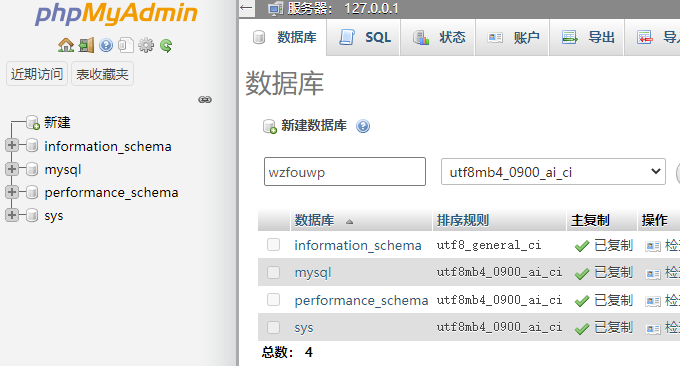Screen dimensions: 680x366
Task: Click 新建数据库 database icon in main panel
Action: [270, 126]
